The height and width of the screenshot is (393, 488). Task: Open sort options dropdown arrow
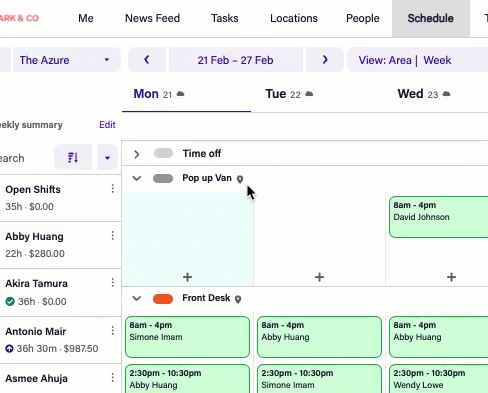pyautogui.click(x=107, y=157)
